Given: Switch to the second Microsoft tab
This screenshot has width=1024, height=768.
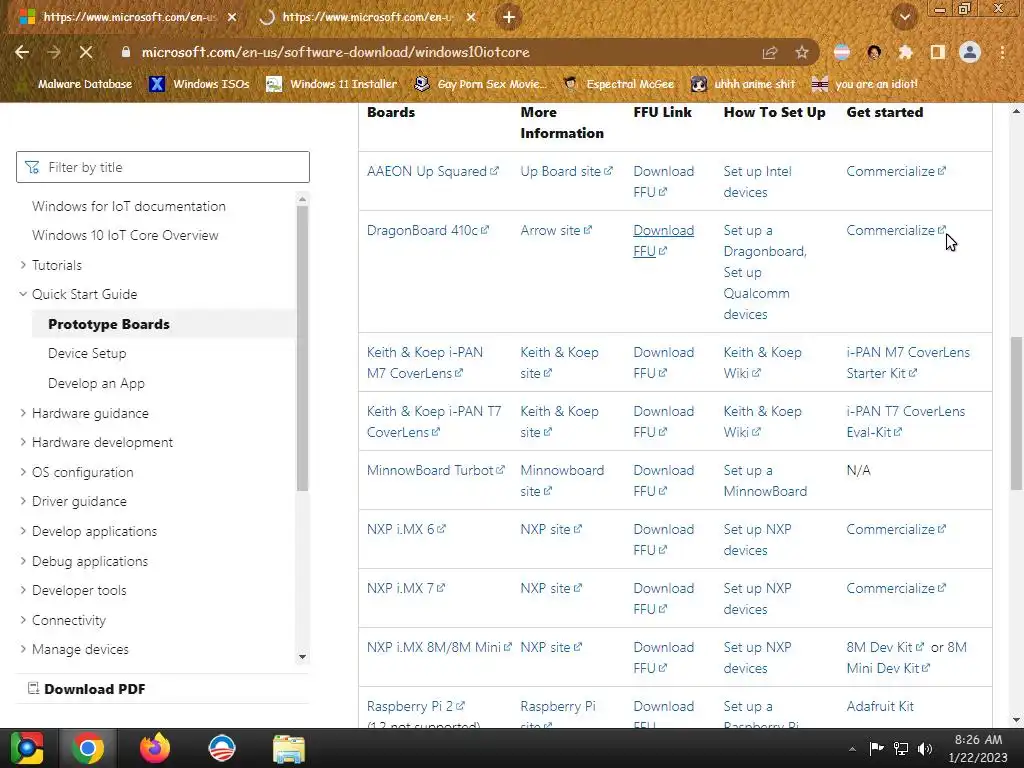Looking at the screenshot, I should pyautogui.click(x=366, y=17).
